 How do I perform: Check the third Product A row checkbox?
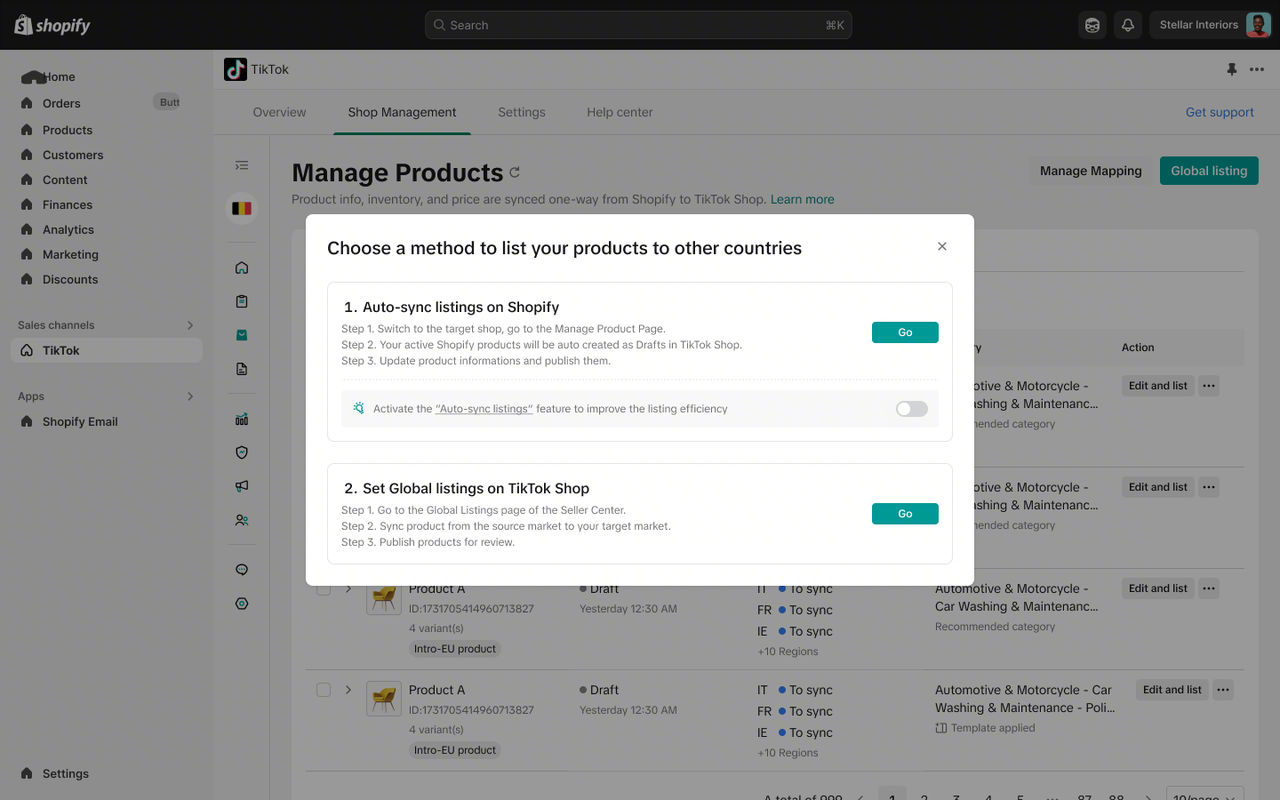[323, 589]
